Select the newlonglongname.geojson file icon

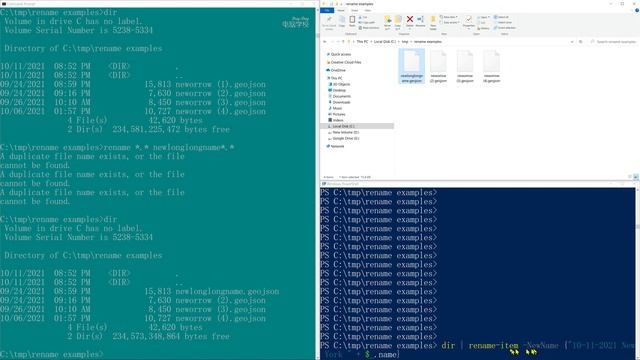click(x=411, y=67)
